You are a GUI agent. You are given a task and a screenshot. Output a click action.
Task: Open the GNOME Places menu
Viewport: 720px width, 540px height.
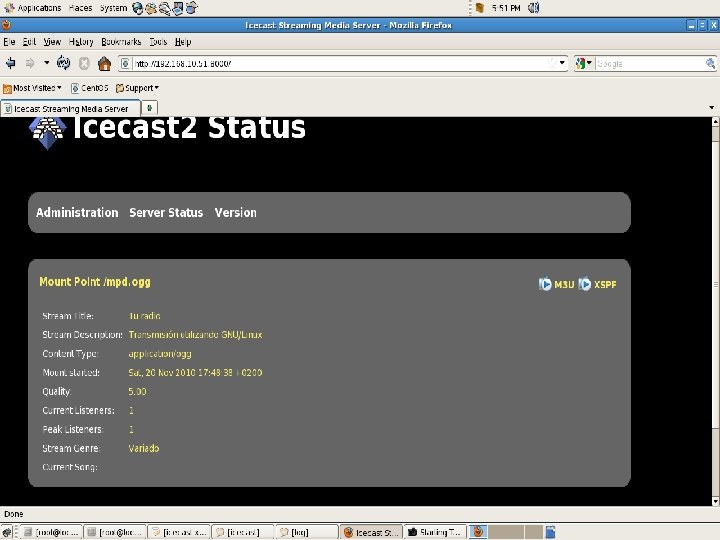pos(80,8)
